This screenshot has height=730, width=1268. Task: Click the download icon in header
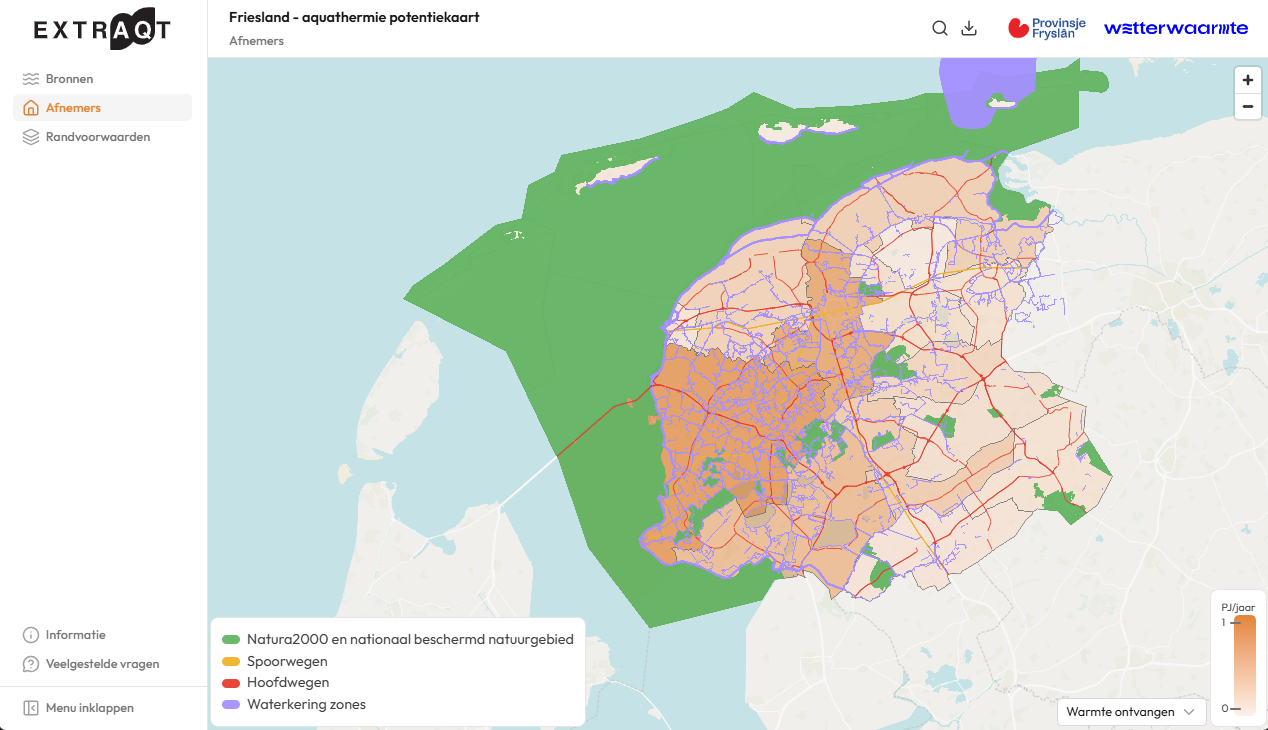tap(968, 28)
